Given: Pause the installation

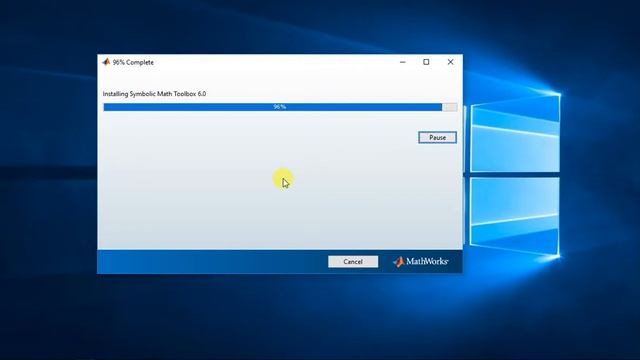Looking at the screenshot, I should point(437,138).
